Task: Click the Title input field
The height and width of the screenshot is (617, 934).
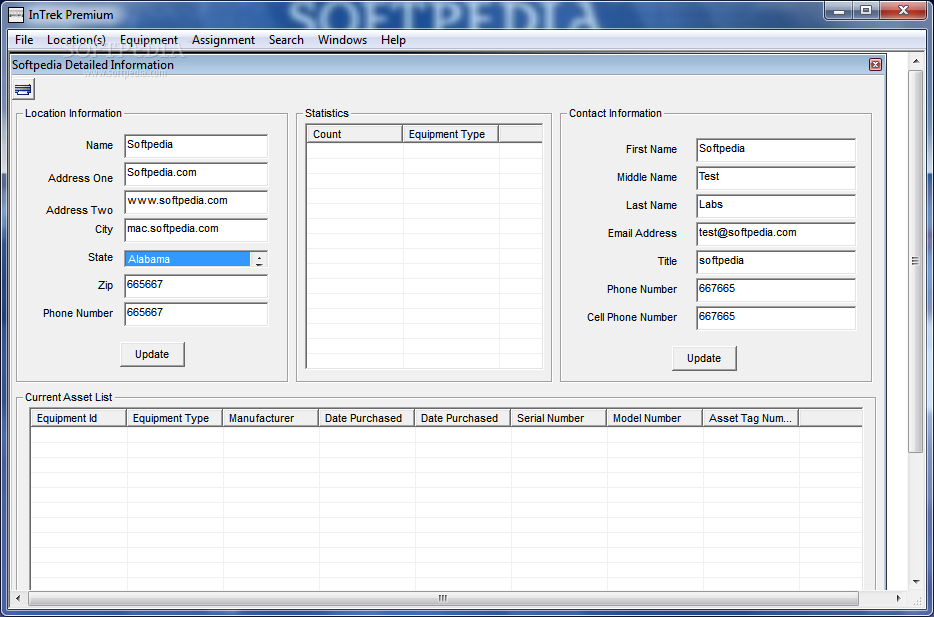Action: click(776, 262)
